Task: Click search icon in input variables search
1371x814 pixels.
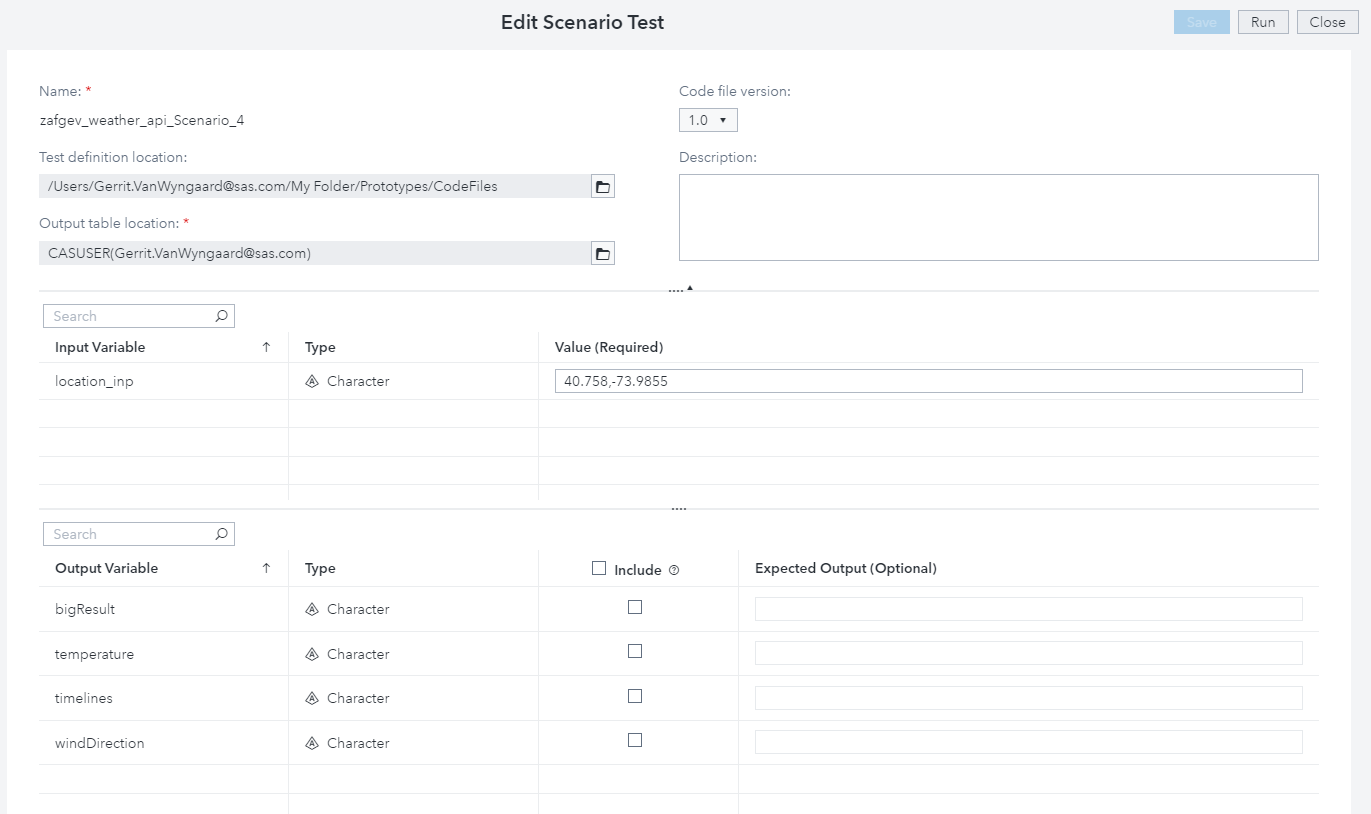Action: [x=221, y=316]
